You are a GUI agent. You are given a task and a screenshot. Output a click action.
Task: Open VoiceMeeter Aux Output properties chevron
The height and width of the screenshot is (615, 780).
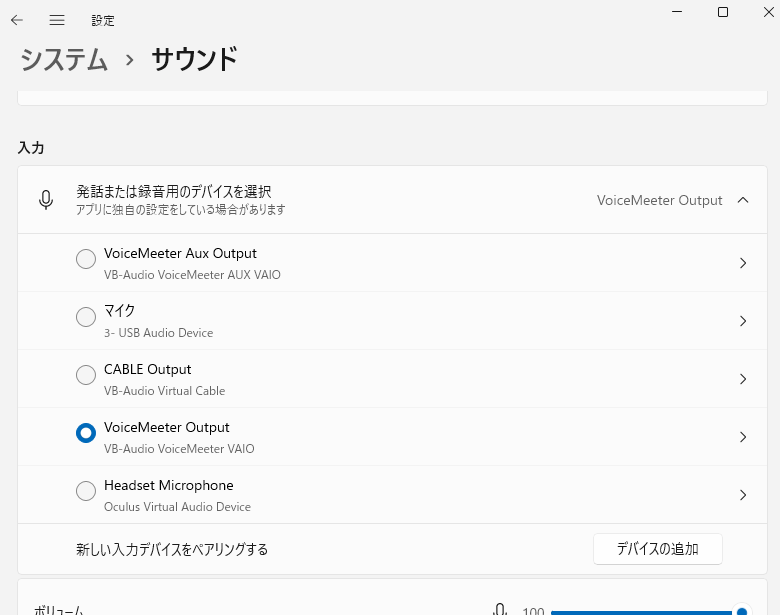tap(743, 263)
